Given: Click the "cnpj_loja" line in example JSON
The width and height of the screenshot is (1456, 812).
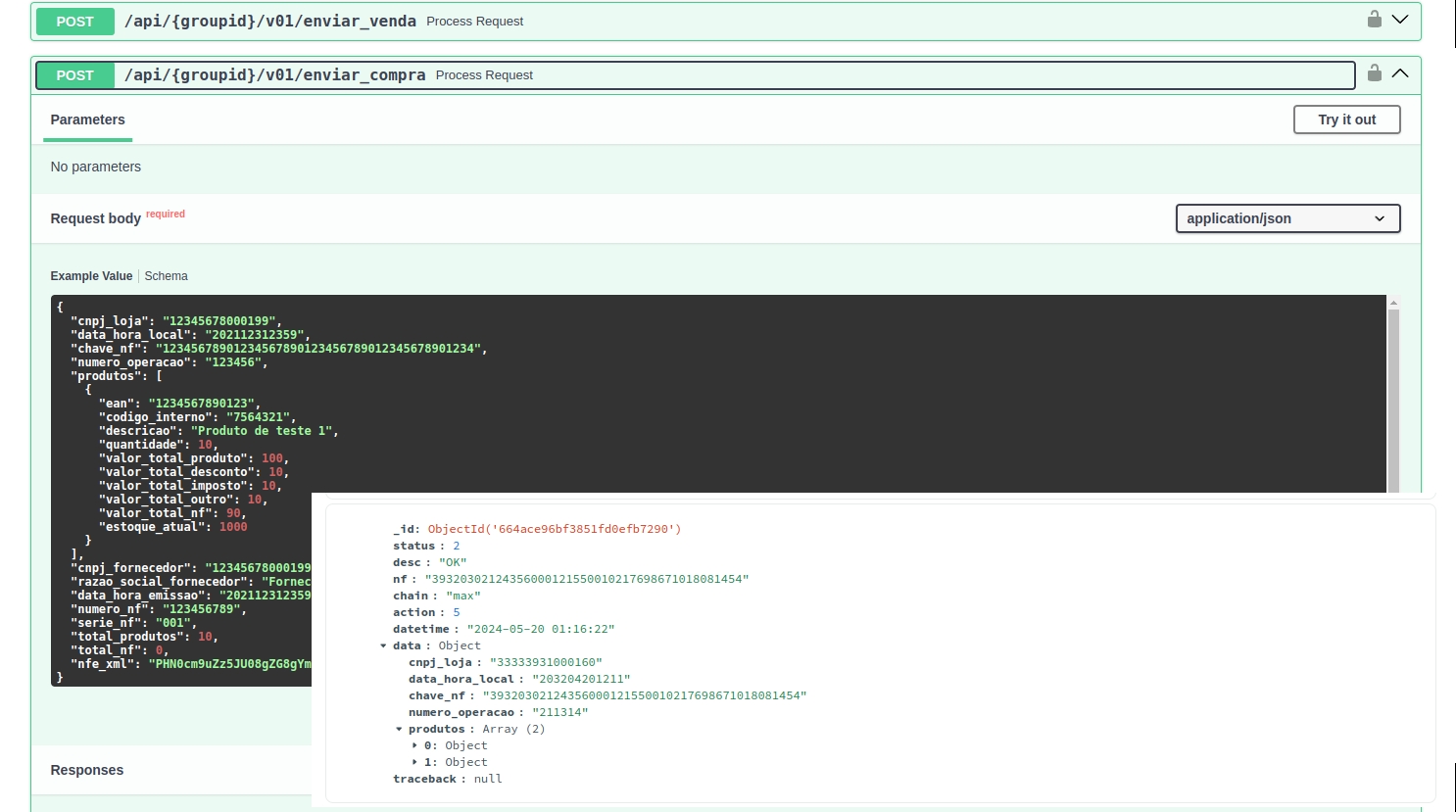Looking at the screenshot, I should [175, 321].
